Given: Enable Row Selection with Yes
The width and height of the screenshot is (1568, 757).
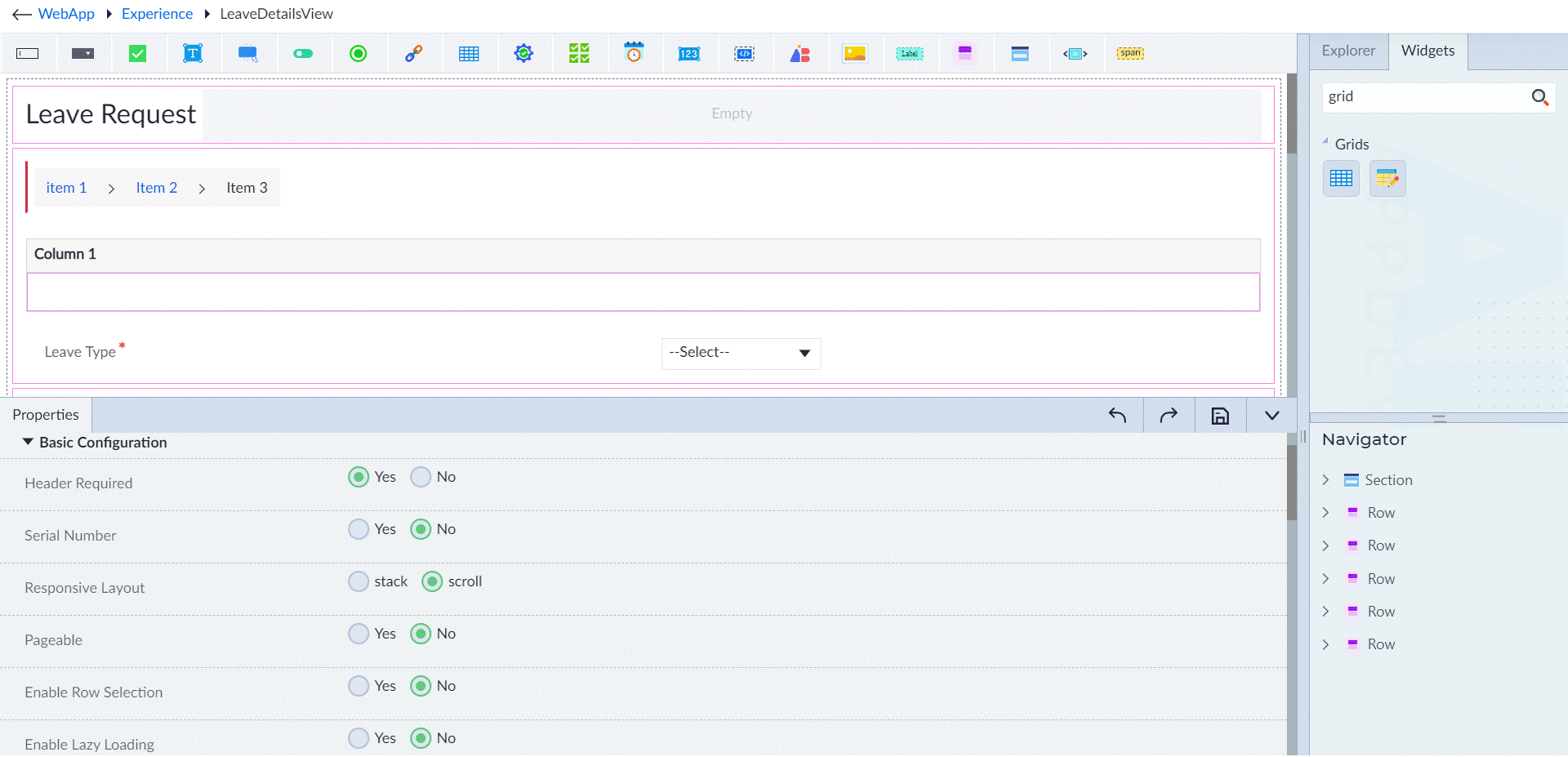Looking at the screenshot, I should (359, 686).
